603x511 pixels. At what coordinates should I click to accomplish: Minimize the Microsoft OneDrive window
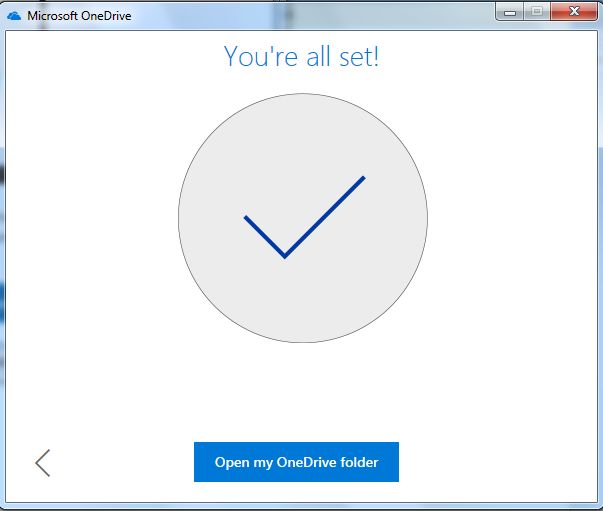pyautogui.click(x=512, y=13)
